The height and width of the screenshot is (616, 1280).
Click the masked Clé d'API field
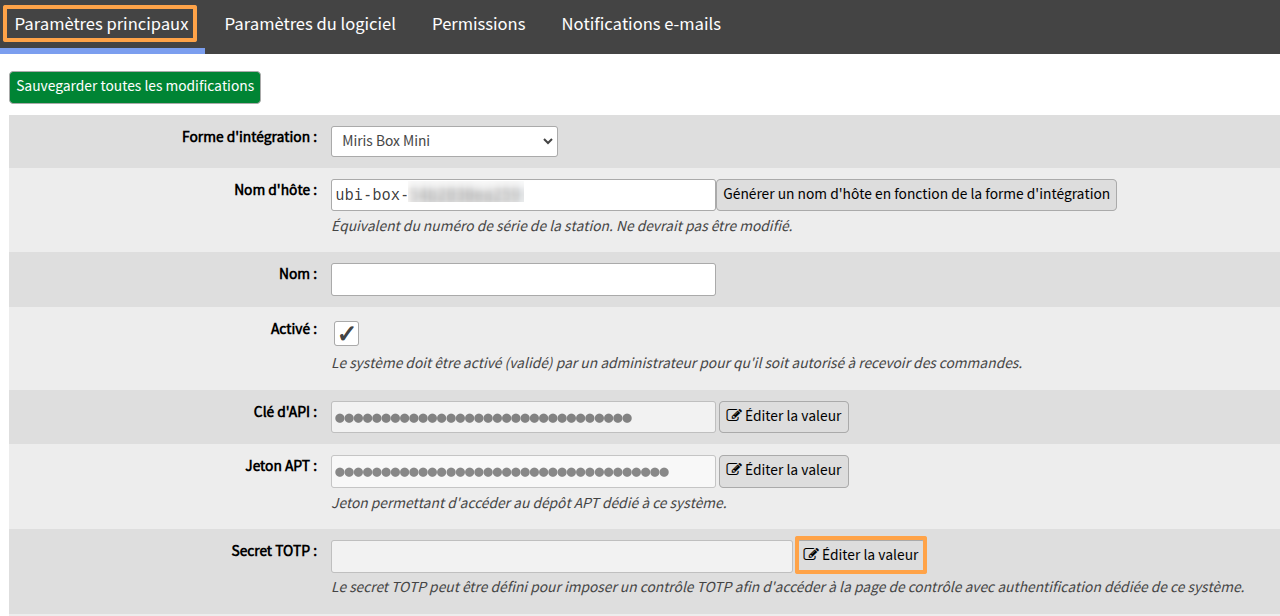point(523,417)
